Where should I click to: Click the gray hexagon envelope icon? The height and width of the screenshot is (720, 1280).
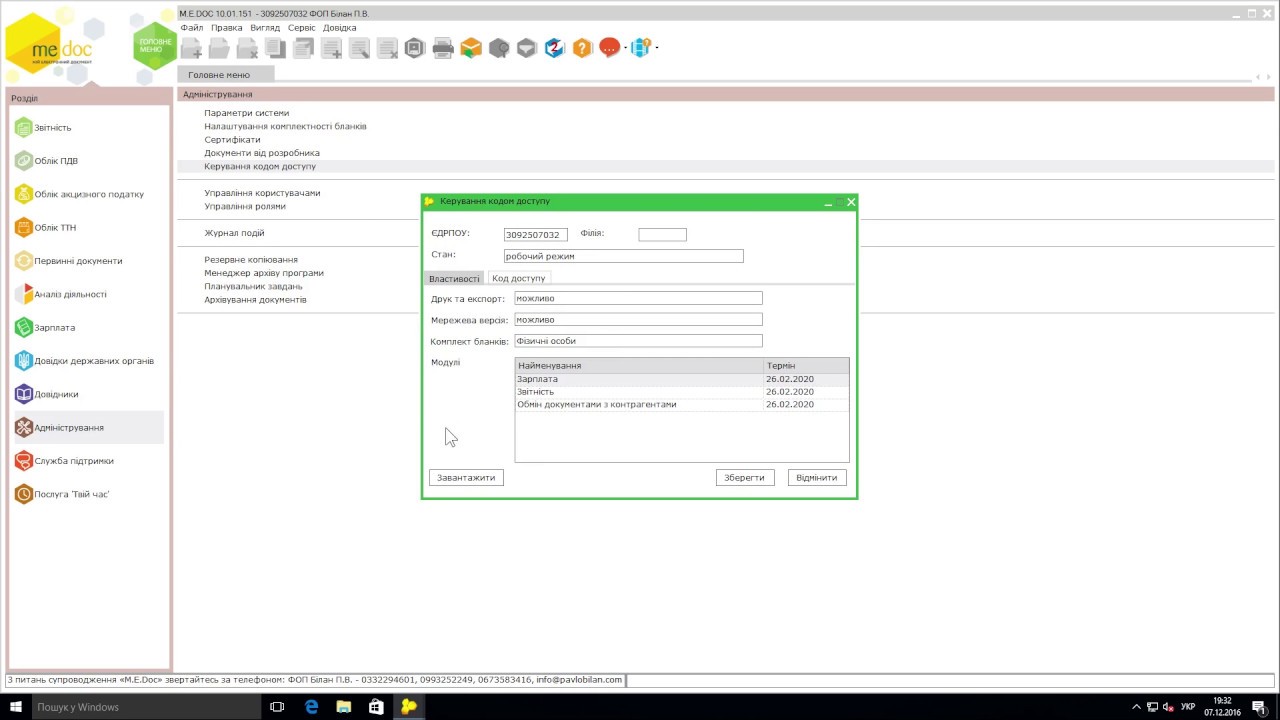(527, 48)
